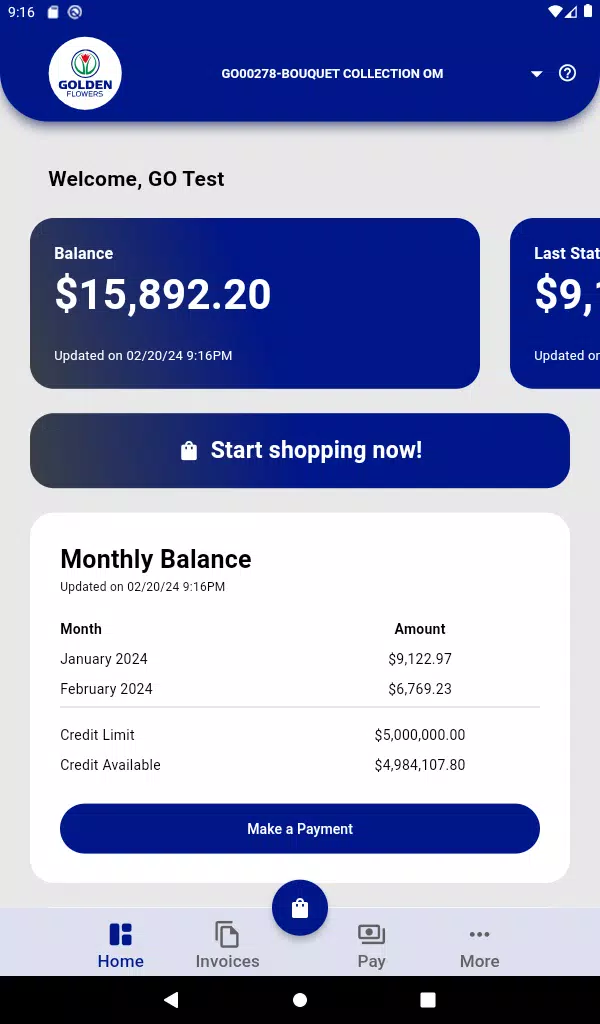Expand the account selector dropdown arrow
The image size is (600, 1024).
pyautogui.click(x=537, y=74)
